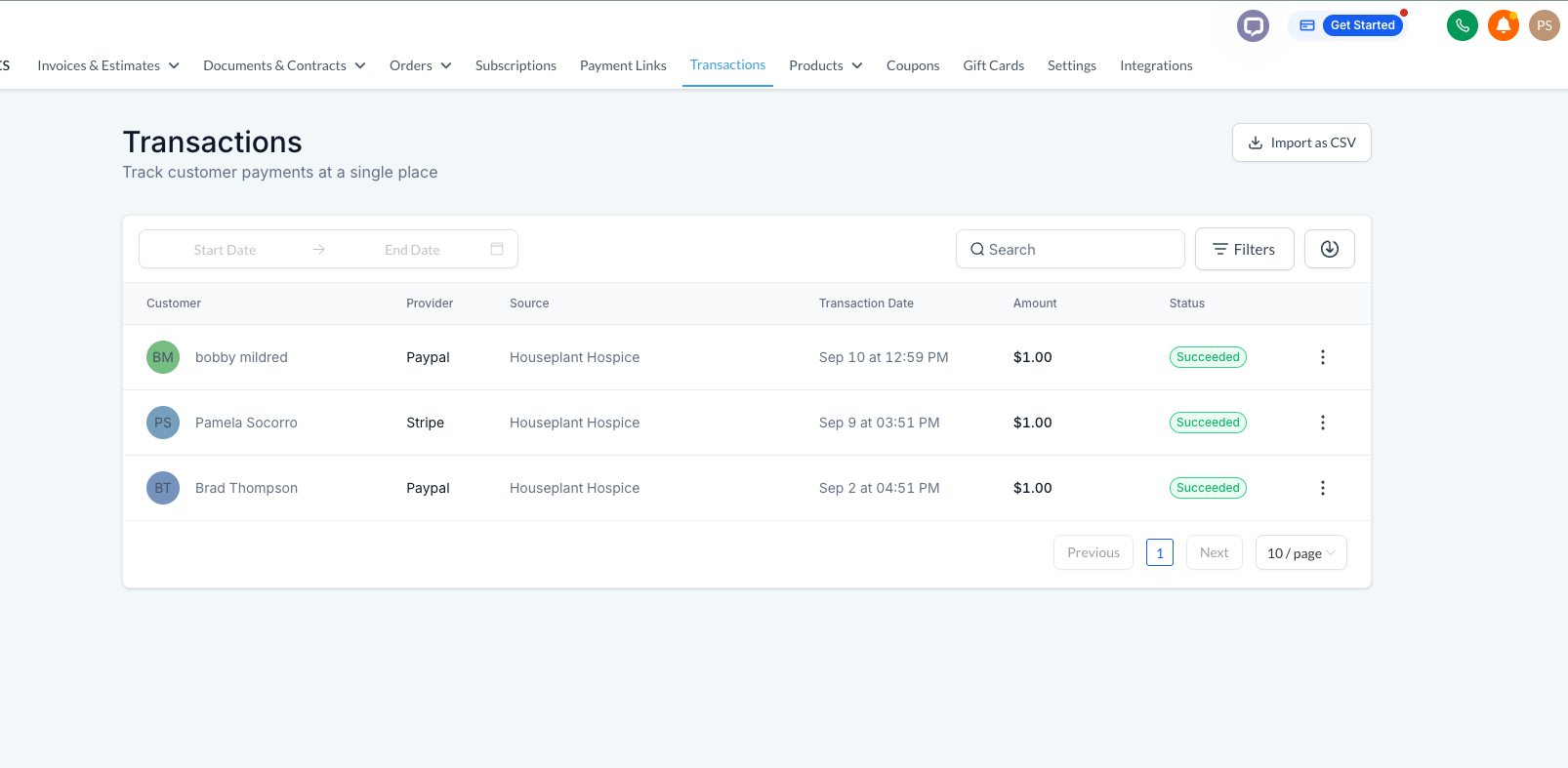Click PS avatar next to Pamela Socorro
Image resolution: width=1568 pixels, height=768 pixels.
[163, 423]
